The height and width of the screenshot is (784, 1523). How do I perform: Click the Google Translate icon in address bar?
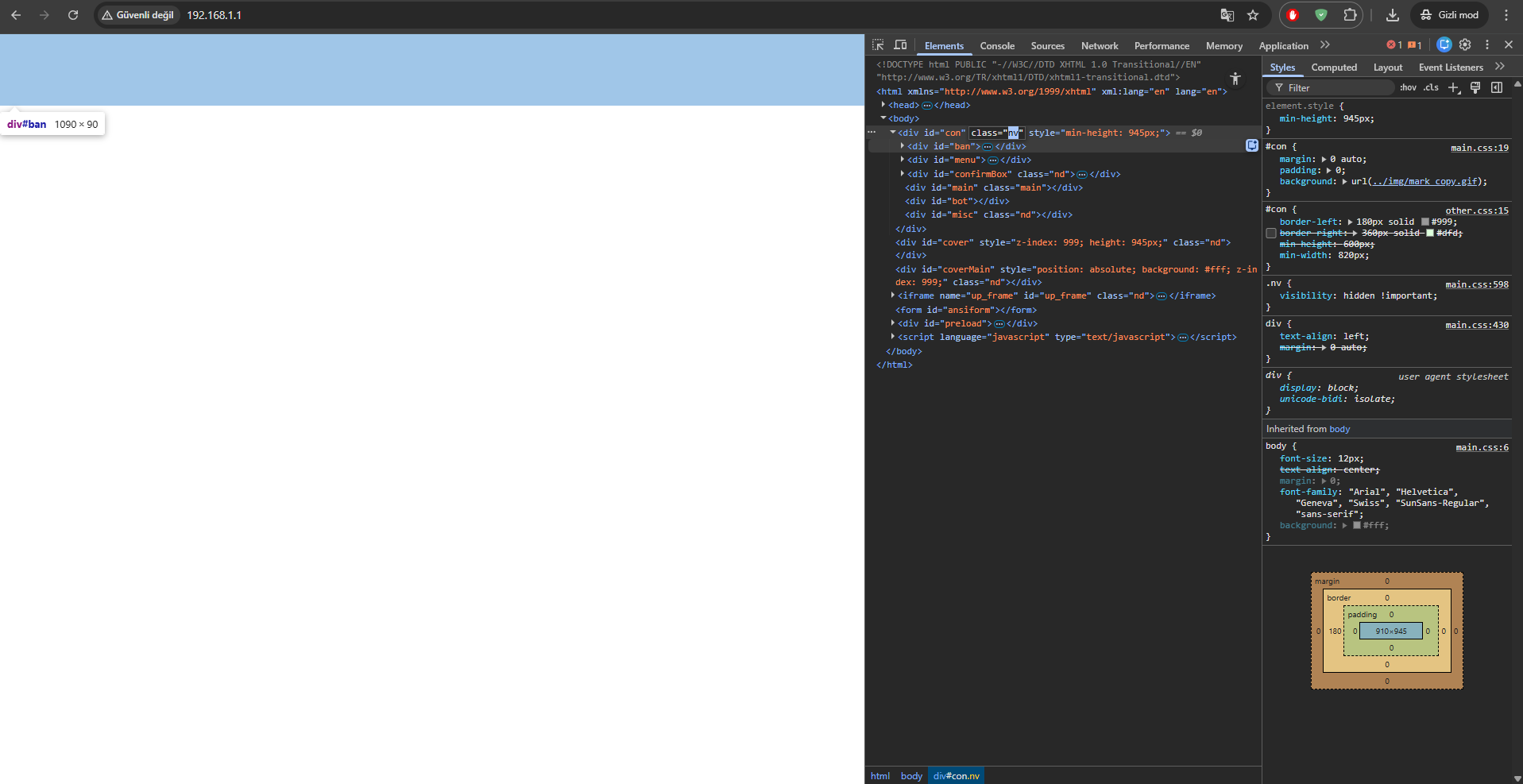1227,15
